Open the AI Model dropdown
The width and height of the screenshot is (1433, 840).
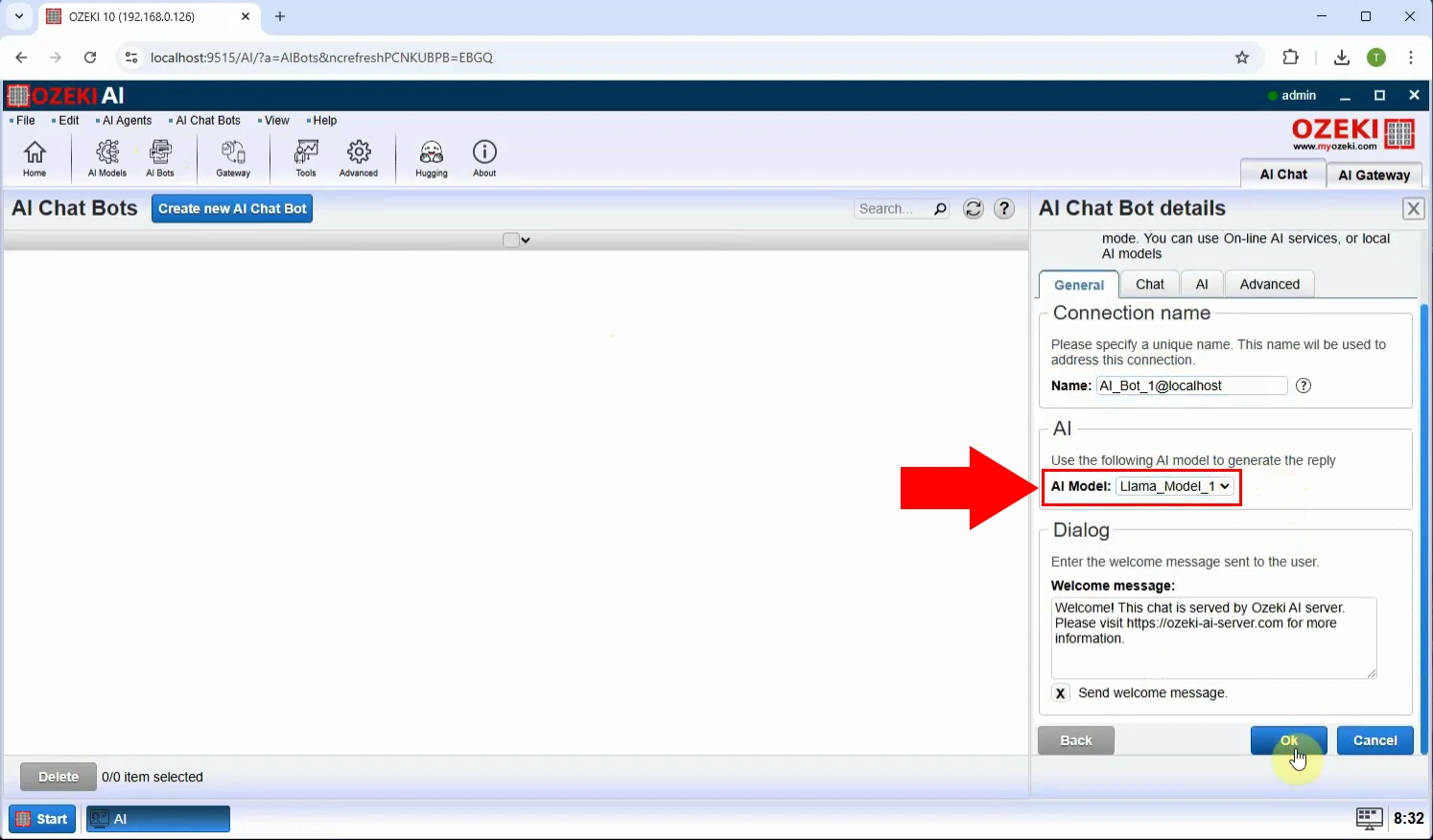coord(1175,486)
